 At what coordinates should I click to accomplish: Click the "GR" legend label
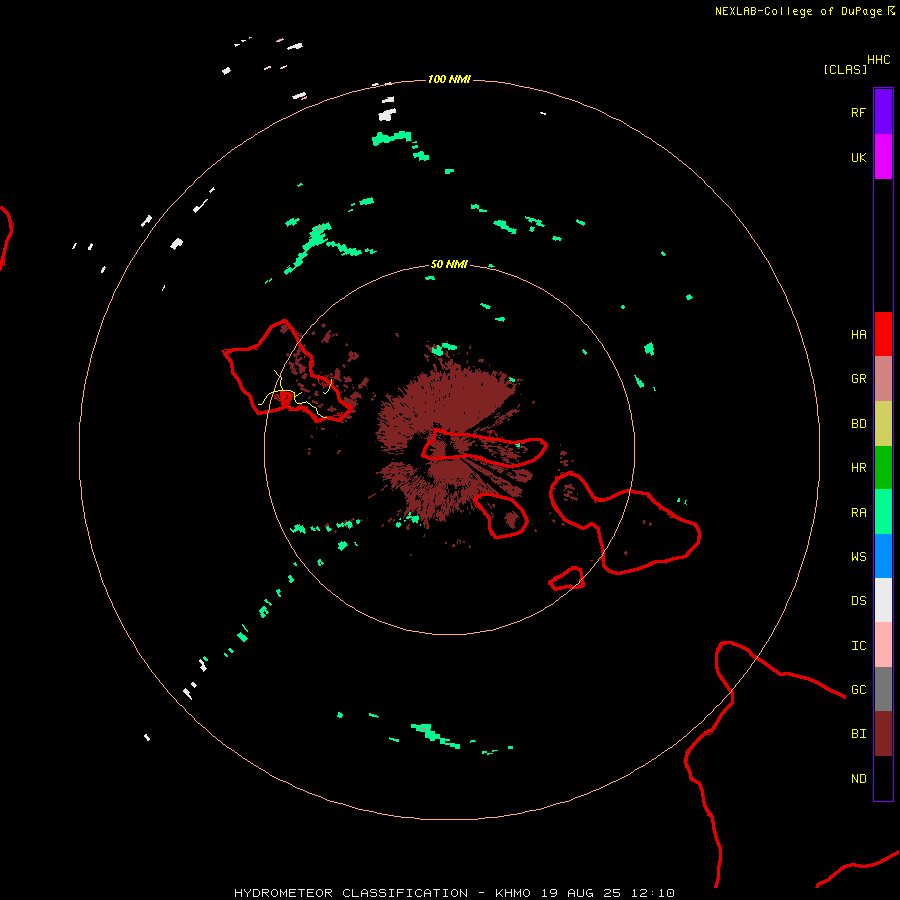pos(859,379)
